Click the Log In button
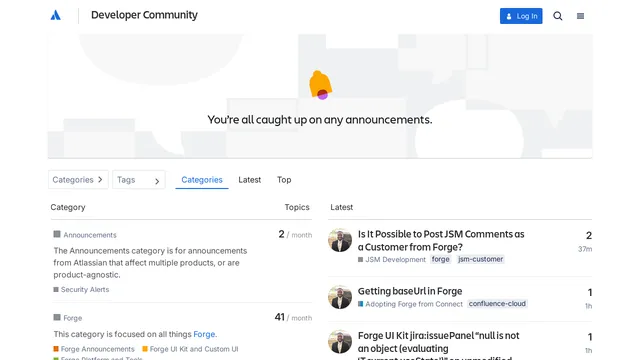The height and width of the screenshot is (360, 640). (x=521, y=16)
